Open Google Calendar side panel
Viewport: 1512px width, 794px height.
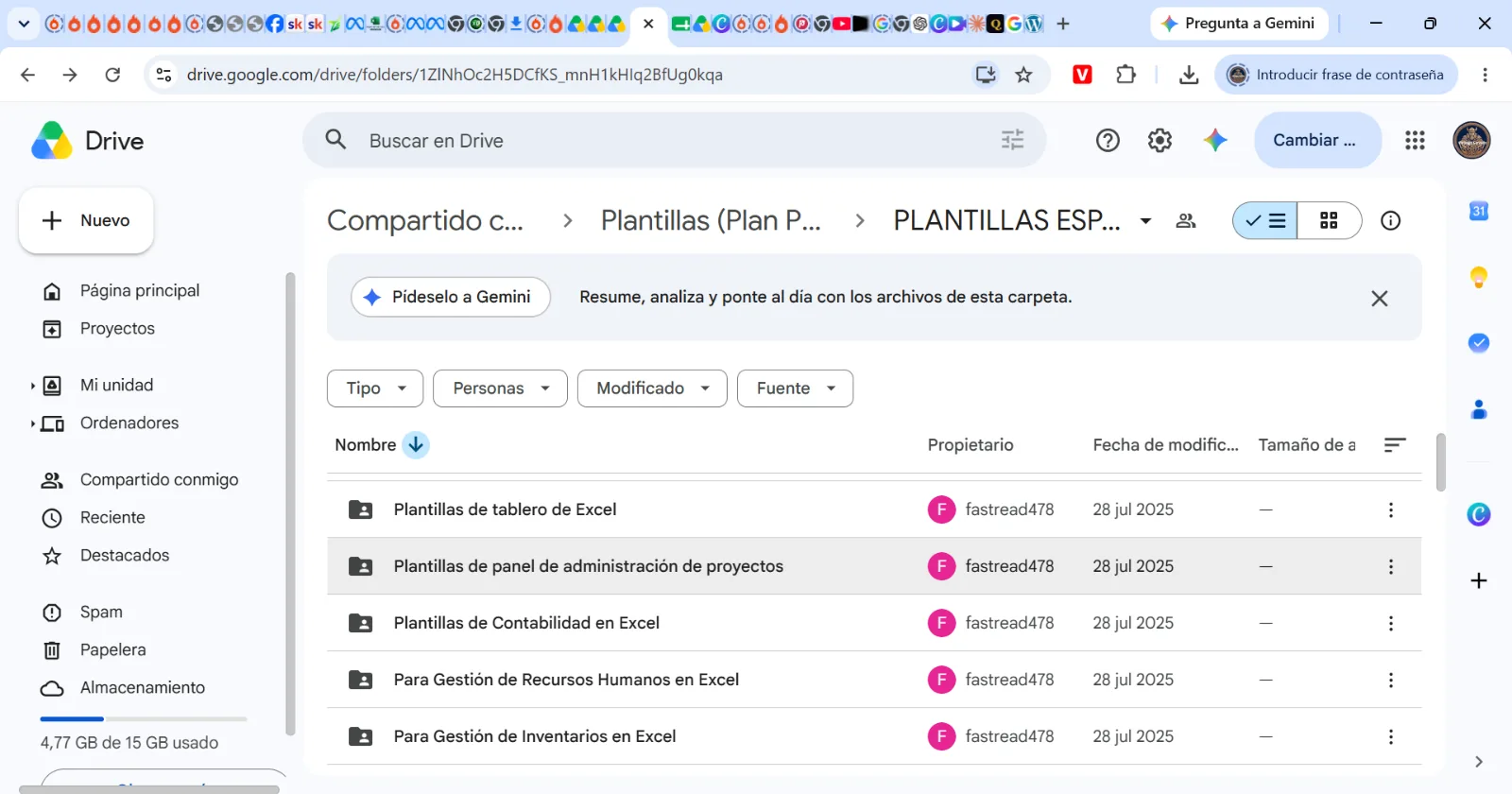(1479, 211)
